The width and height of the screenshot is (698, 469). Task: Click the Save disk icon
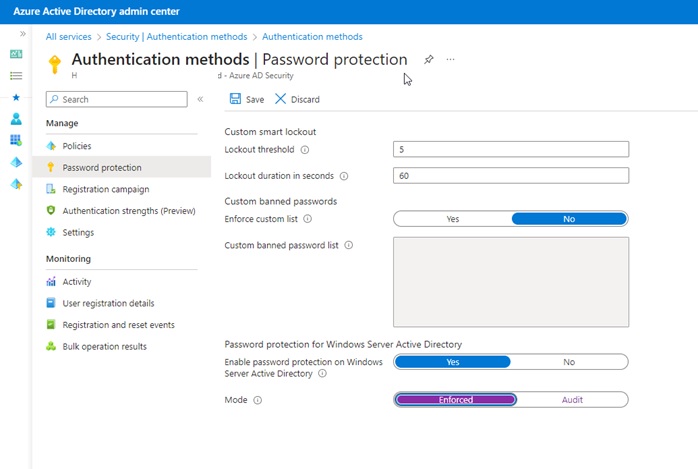(235, 99)
